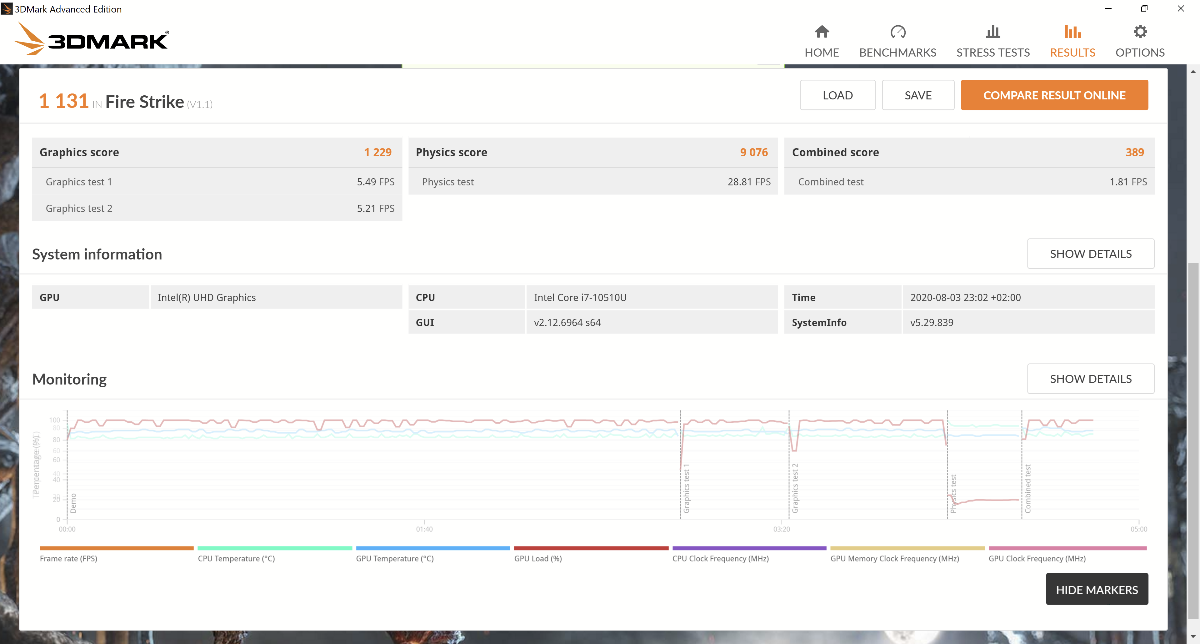1200x644 pixels.
Task: Hide the chart markers
Action: tap(1097, 590)
